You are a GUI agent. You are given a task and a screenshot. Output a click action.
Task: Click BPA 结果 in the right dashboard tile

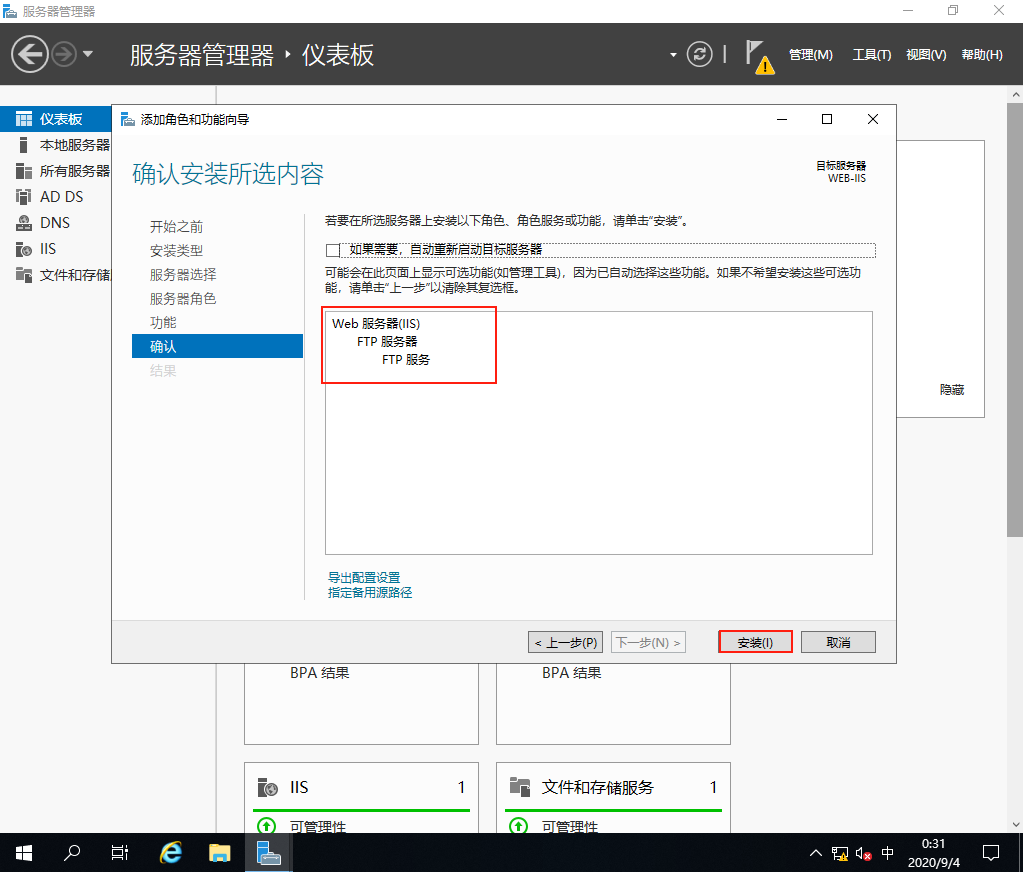tap(572, 672)
